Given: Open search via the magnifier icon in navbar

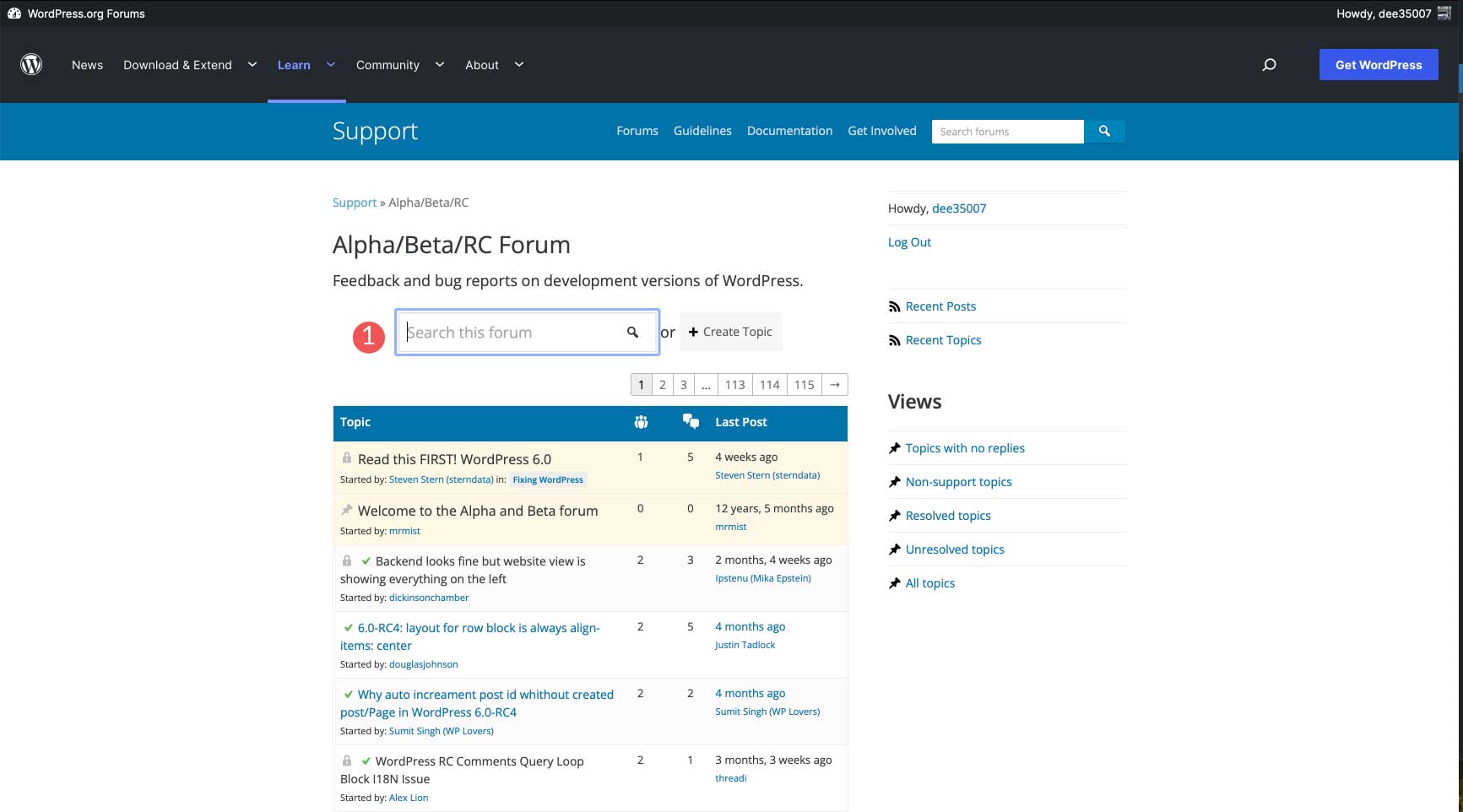Looking at the screenshot, I should point(1269,64).
